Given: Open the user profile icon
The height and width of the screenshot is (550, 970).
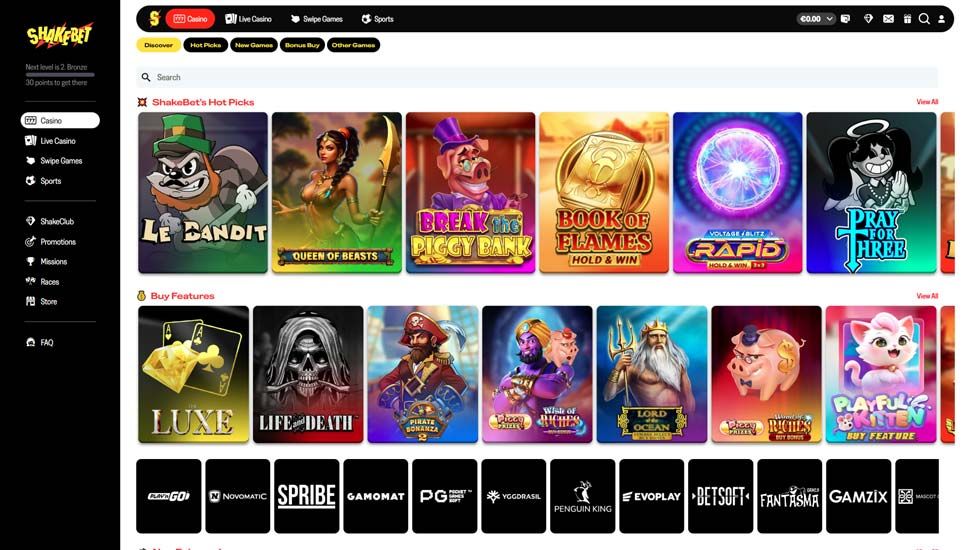Looking at the screenshot, I should [x=942, y=19].
